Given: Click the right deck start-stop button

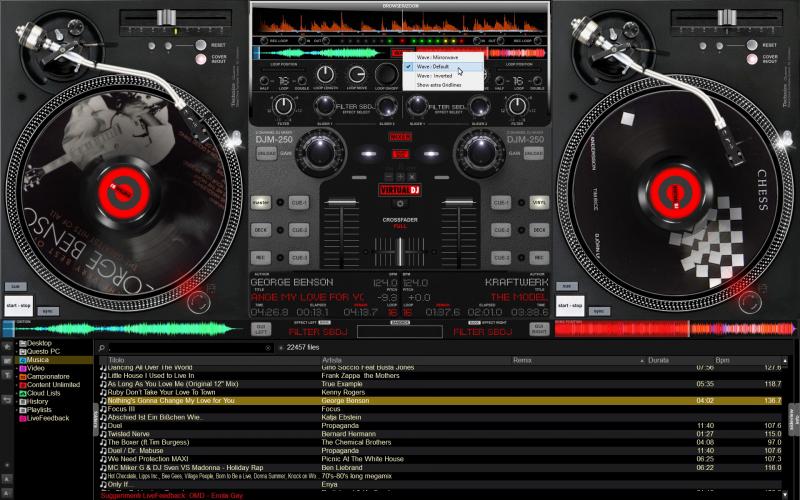Looking at the screenshot, I should (x=570, y=306).
